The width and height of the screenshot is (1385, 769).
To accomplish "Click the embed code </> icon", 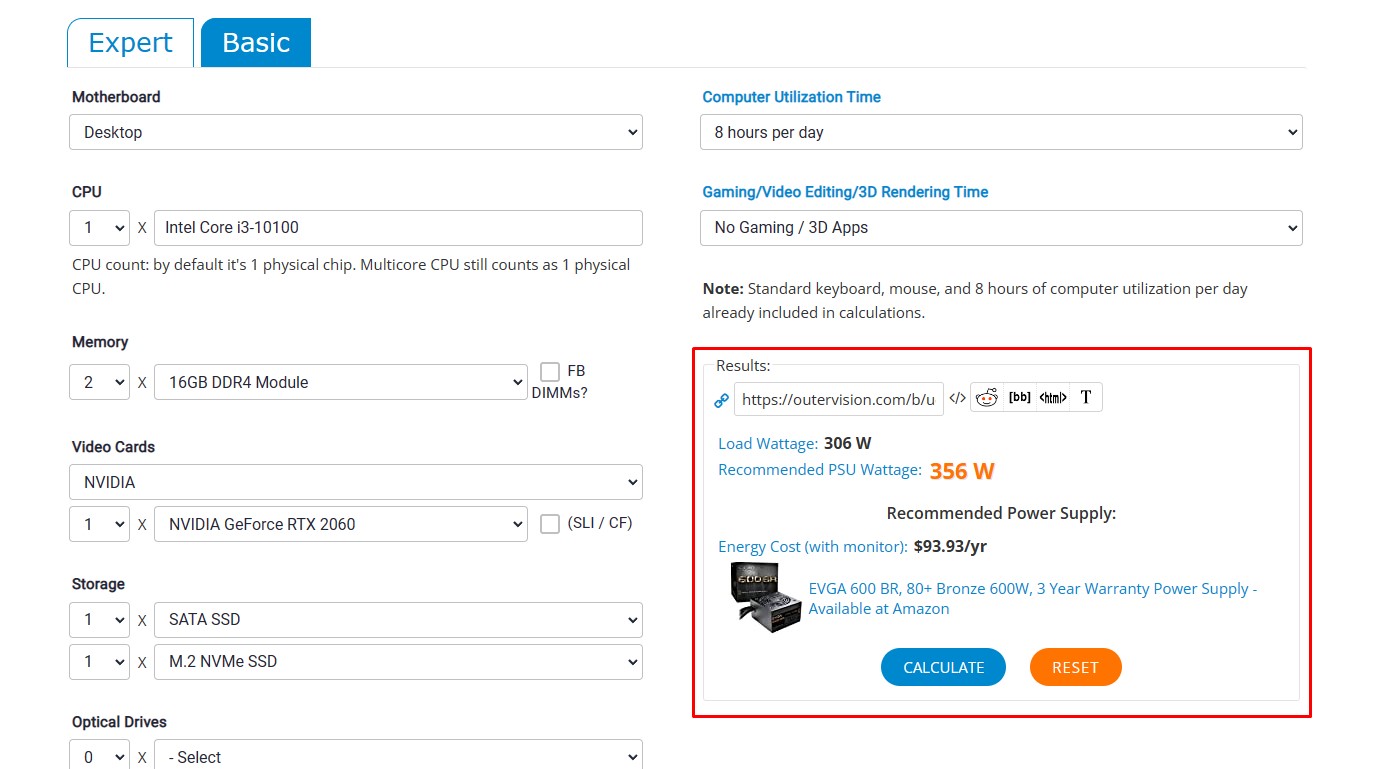I will click(x=957, y=398).
